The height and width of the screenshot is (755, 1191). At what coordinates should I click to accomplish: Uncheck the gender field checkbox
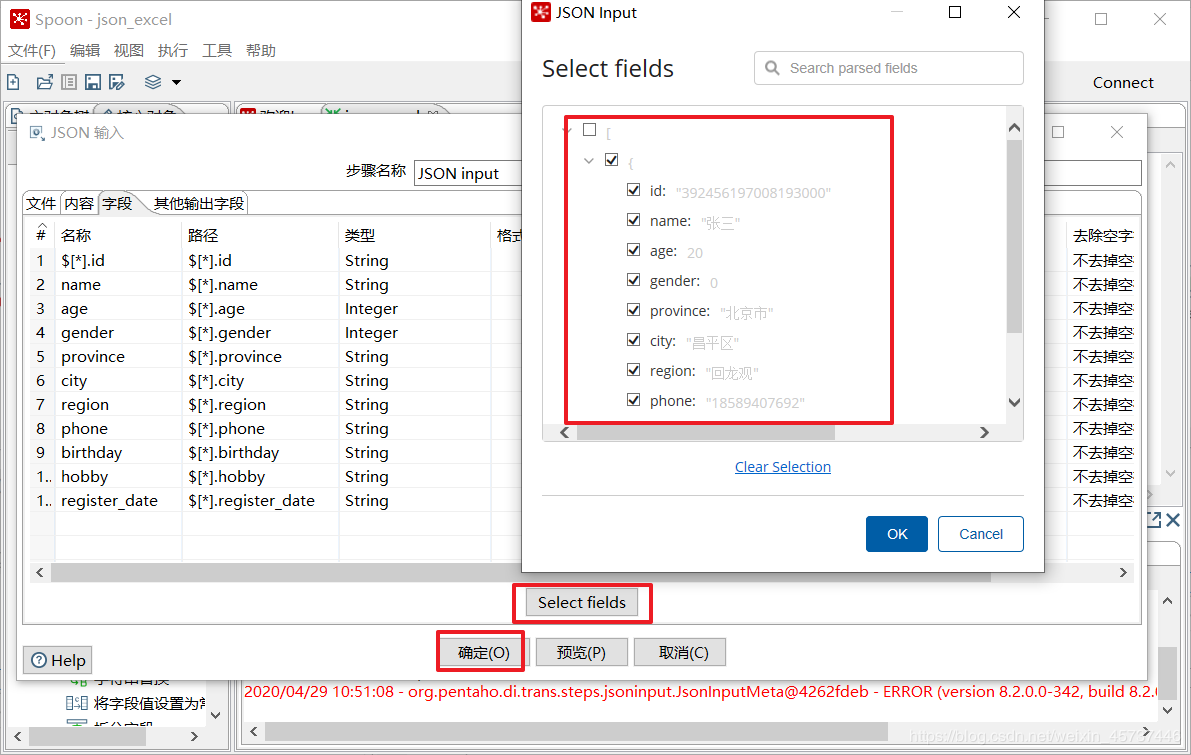click(x=633, y=280)
